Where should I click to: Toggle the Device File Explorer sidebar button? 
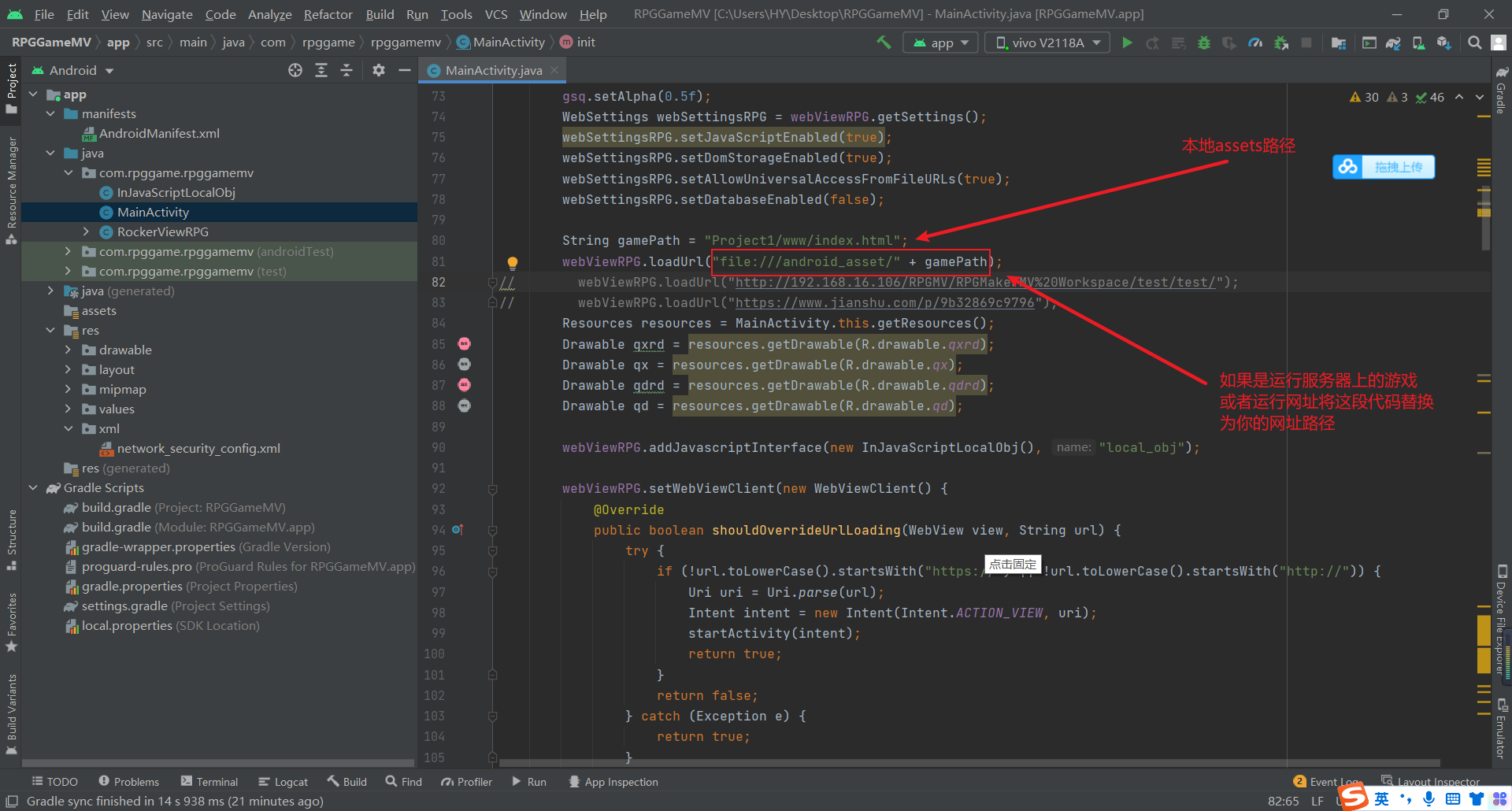coord(1502,620)
